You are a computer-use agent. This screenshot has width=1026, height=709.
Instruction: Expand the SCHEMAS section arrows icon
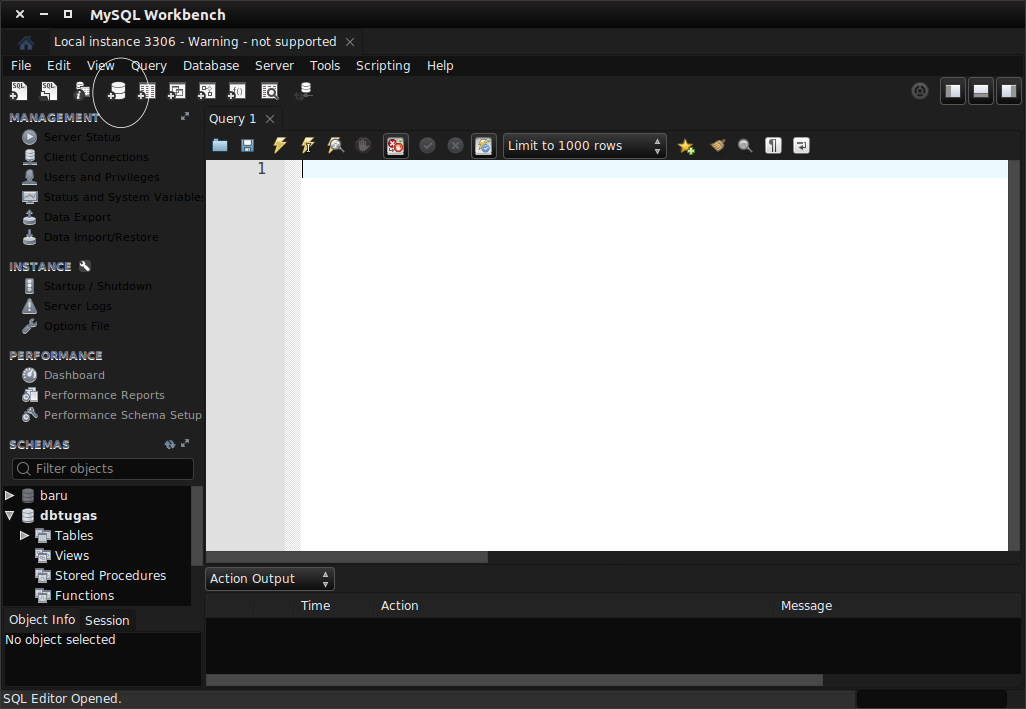pos(185,443)
